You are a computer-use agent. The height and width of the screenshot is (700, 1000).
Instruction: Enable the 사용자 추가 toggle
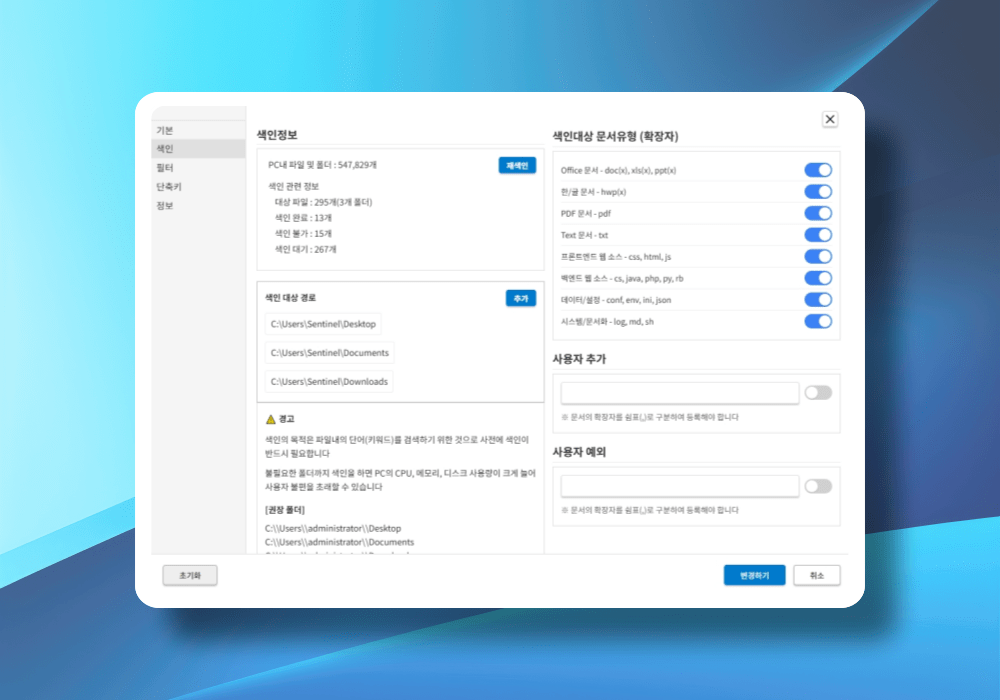(x=818, y=393)
